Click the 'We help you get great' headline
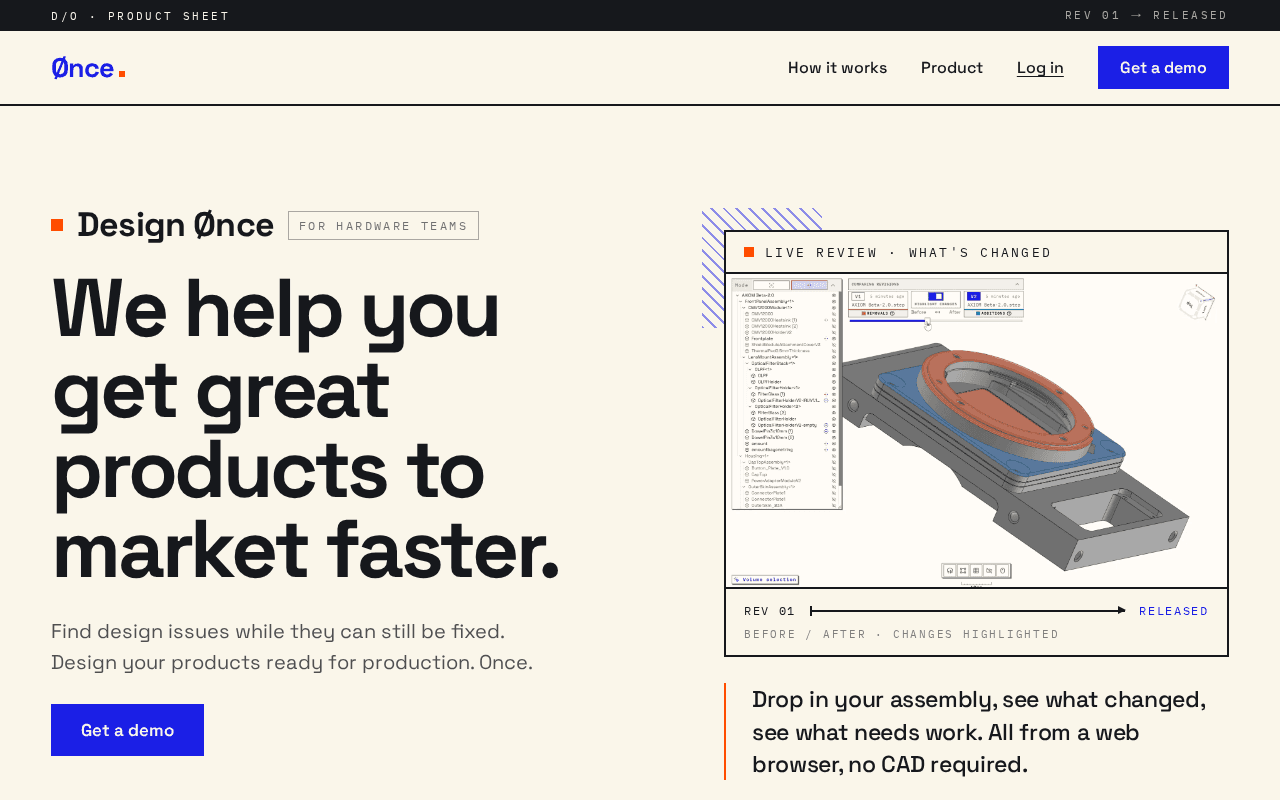The image size is (1280, 800). click(x=305, y=428)
